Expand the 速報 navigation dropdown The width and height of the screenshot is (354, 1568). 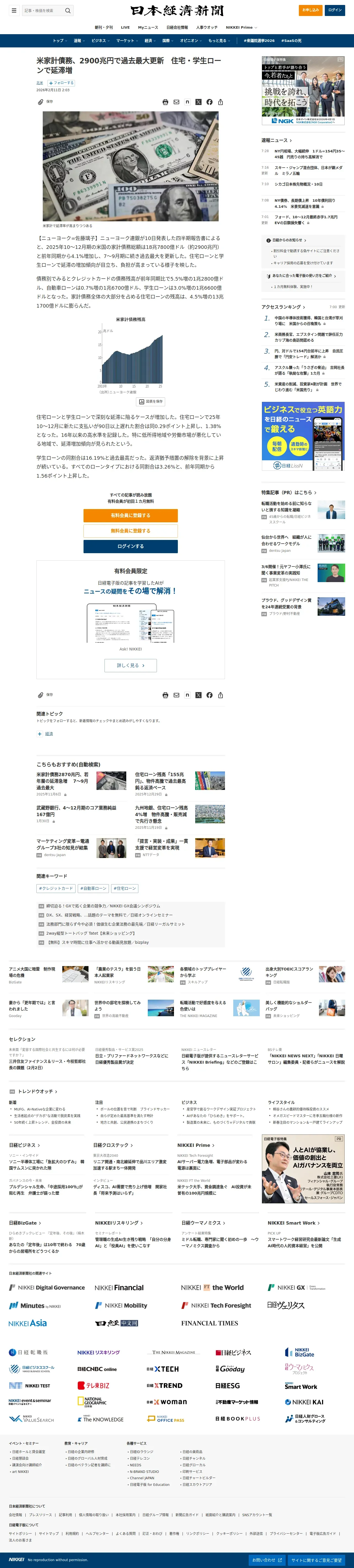[x=79, y=41]
